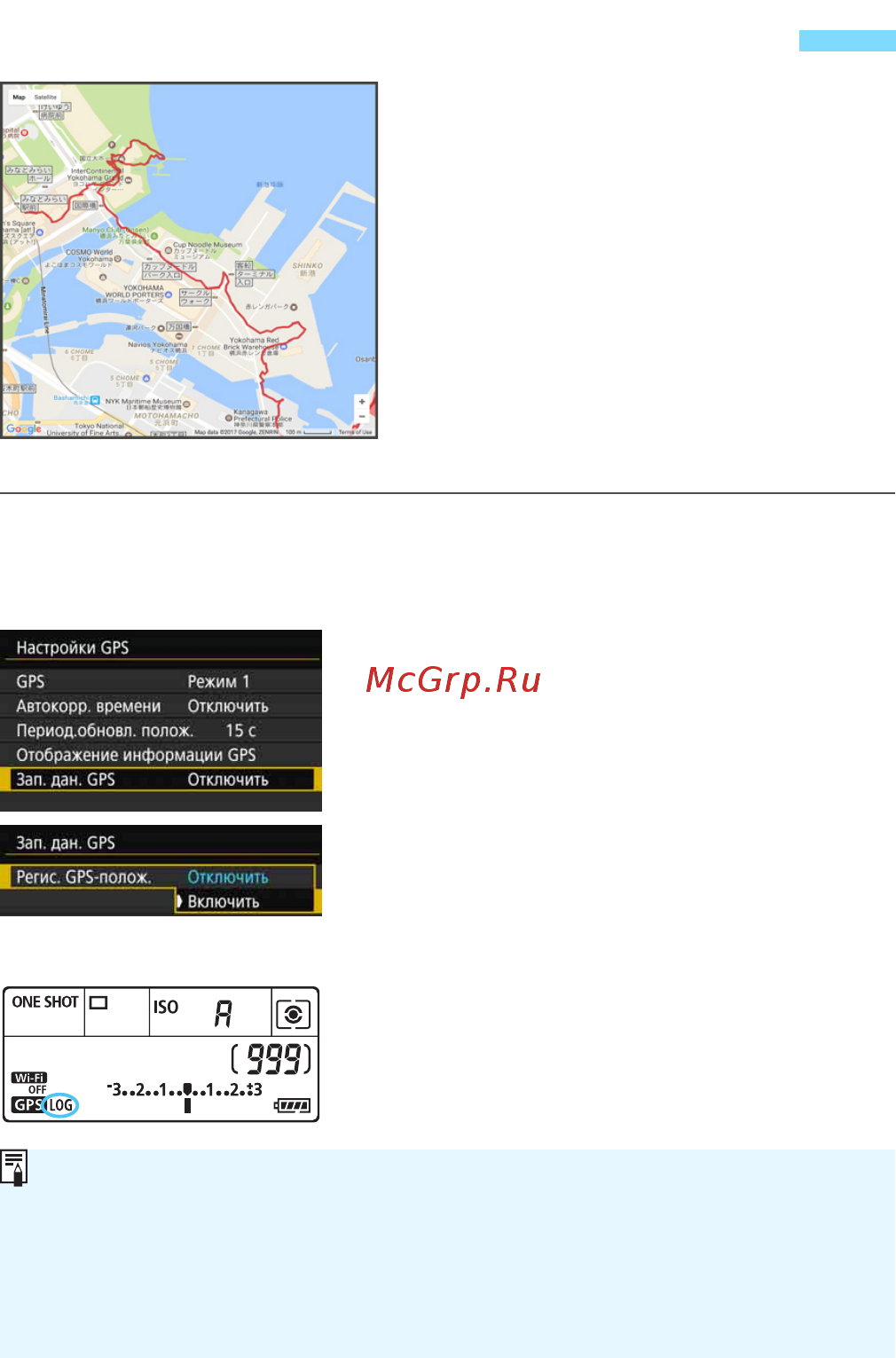Image resolution: width=896 pixels, height=1358 pixels.
Task: Click the InterContinental Yokohama Grand hotel marker
Action: pyautogui.click(x=129, y=179)
